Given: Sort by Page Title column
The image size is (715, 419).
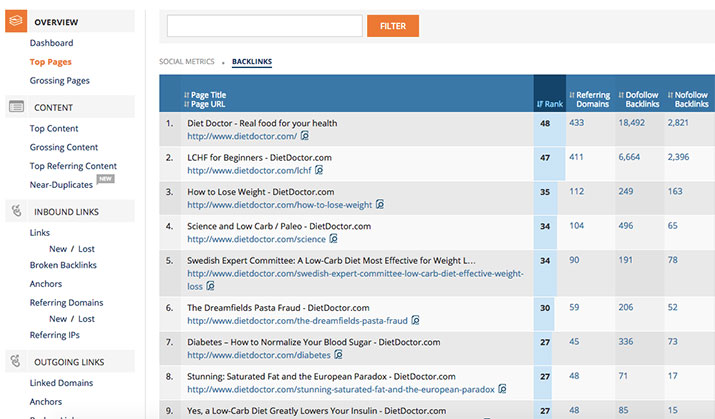Looking at the screenshot, I should 205,95.
